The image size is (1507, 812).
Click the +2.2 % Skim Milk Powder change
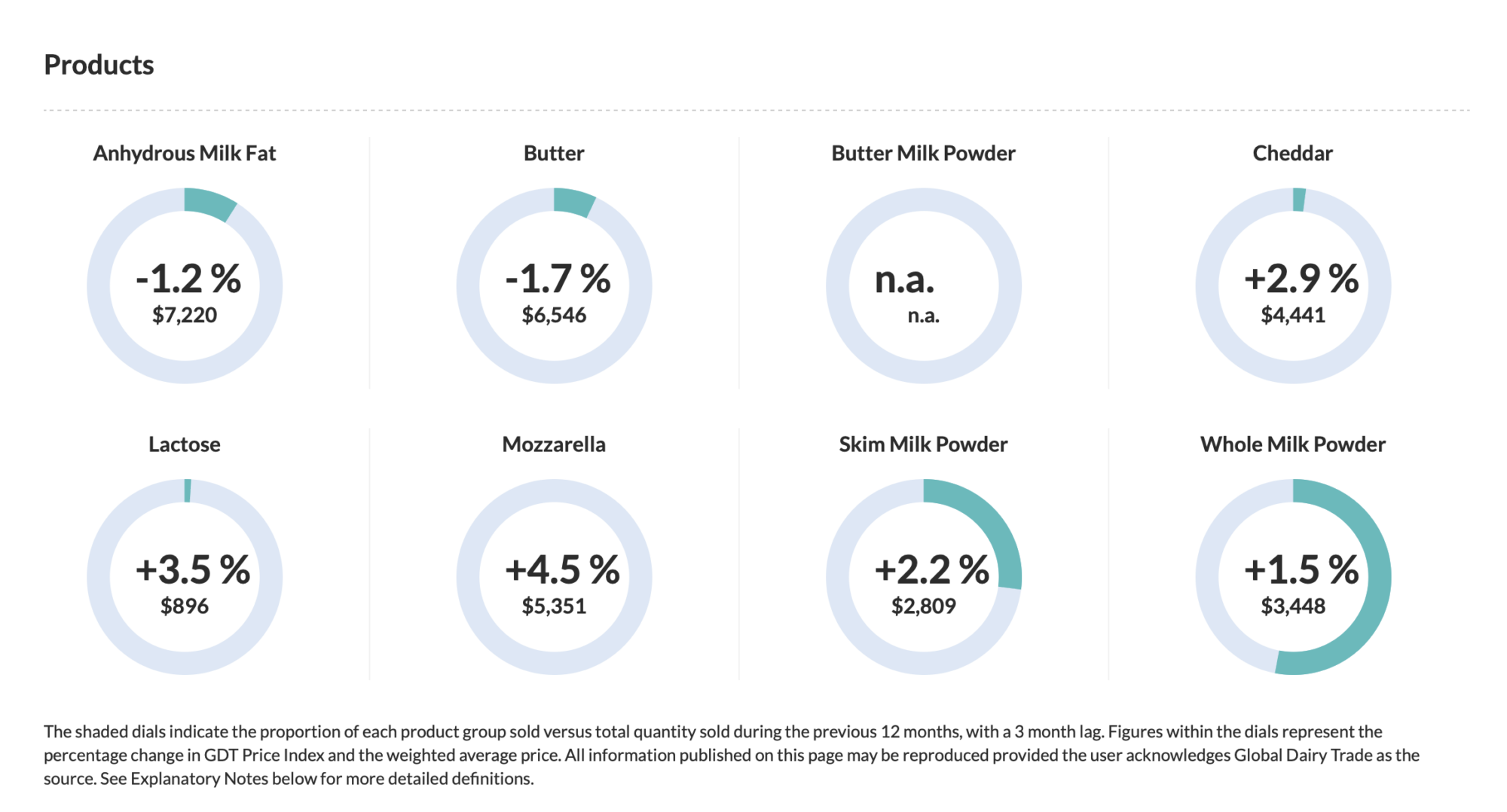pos(932,569)
